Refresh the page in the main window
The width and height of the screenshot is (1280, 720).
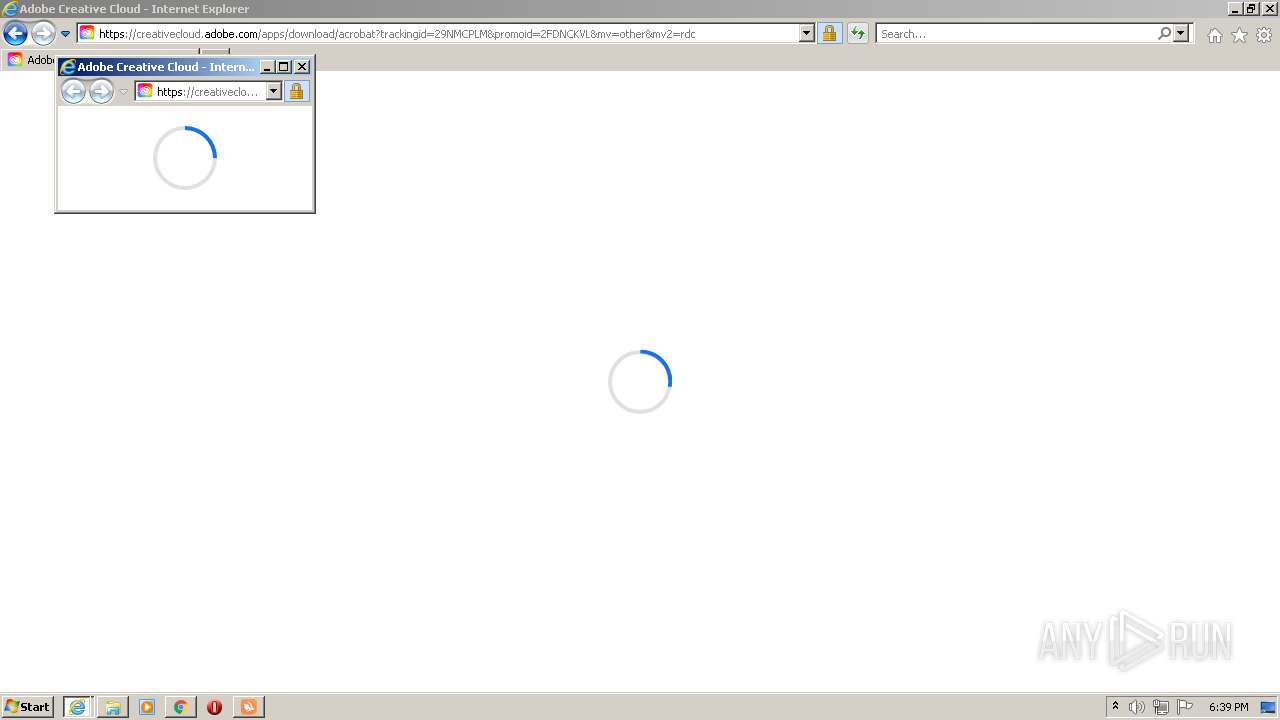pos(858,34)
